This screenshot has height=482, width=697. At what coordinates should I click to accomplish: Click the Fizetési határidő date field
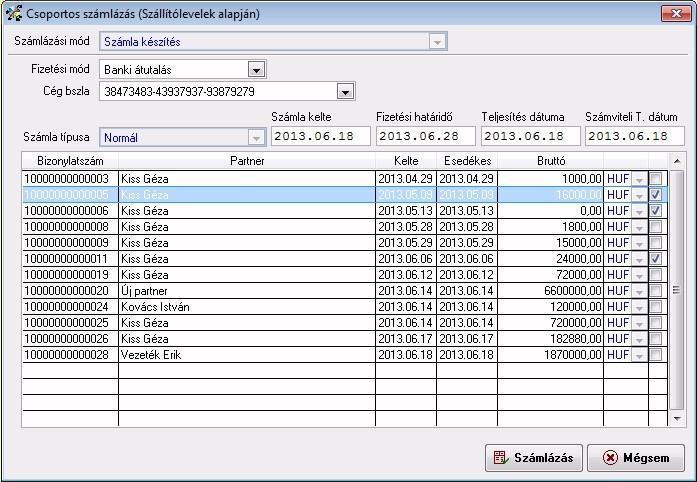point(425,136)
